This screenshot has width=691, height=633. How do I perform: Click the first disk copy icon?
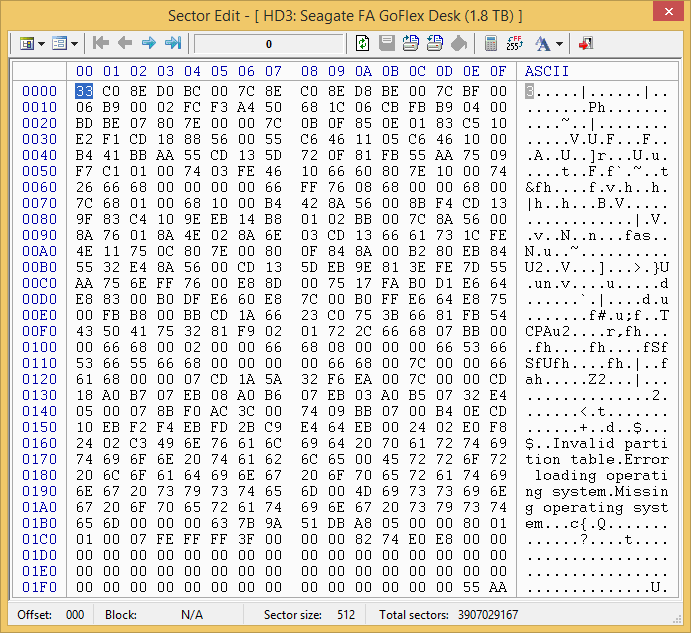[411, 43]
